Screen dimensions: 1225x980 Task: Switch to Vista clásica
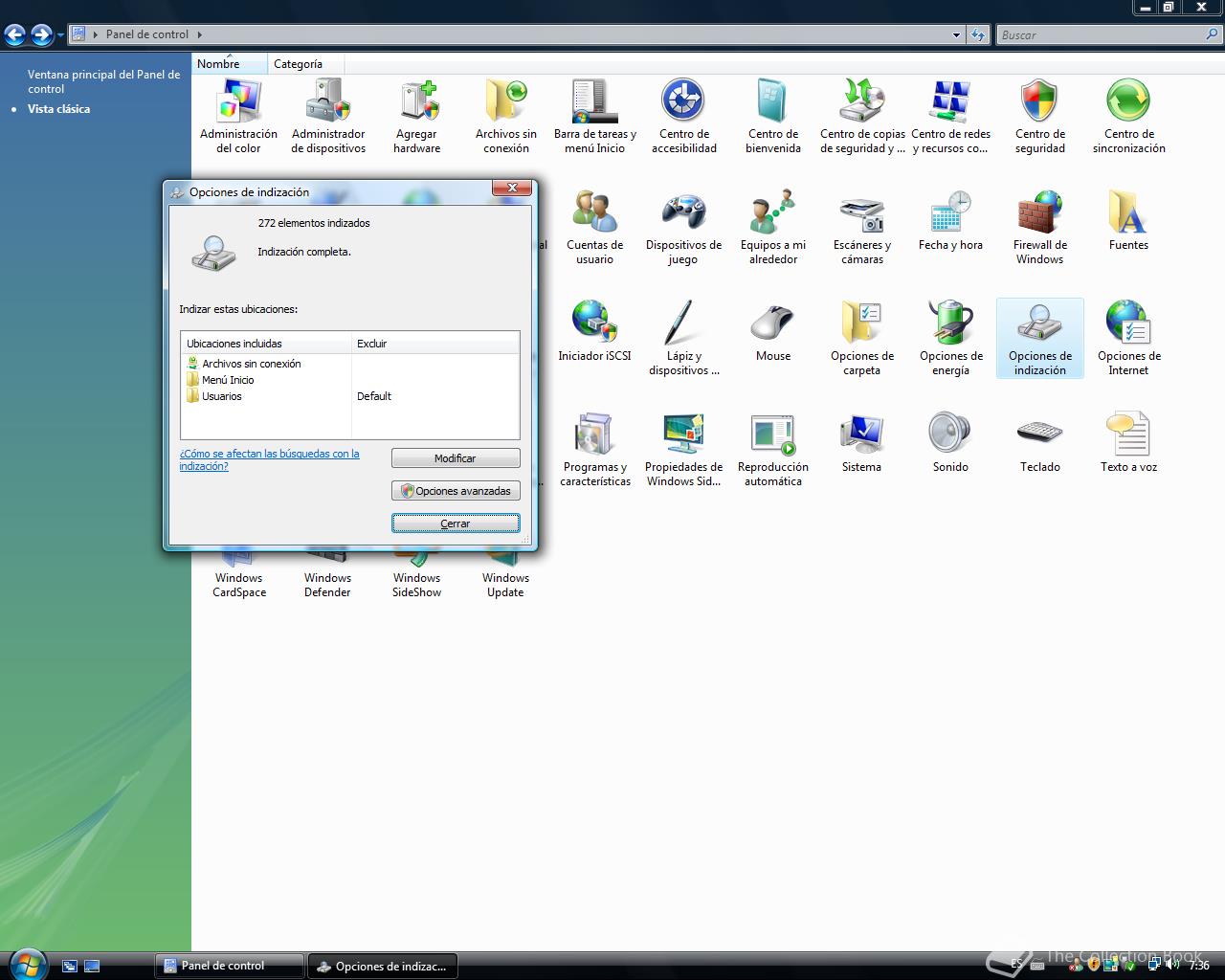[58, 109]
